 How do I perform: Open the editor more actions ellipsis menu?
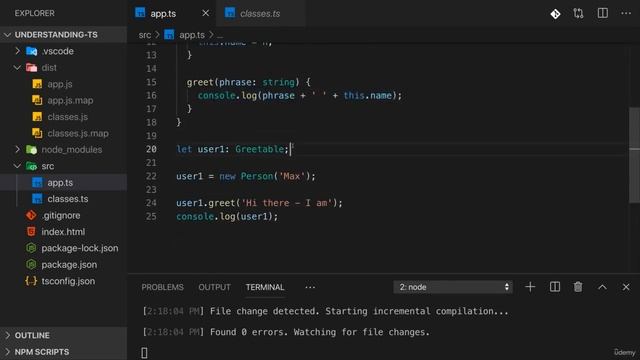626,13
